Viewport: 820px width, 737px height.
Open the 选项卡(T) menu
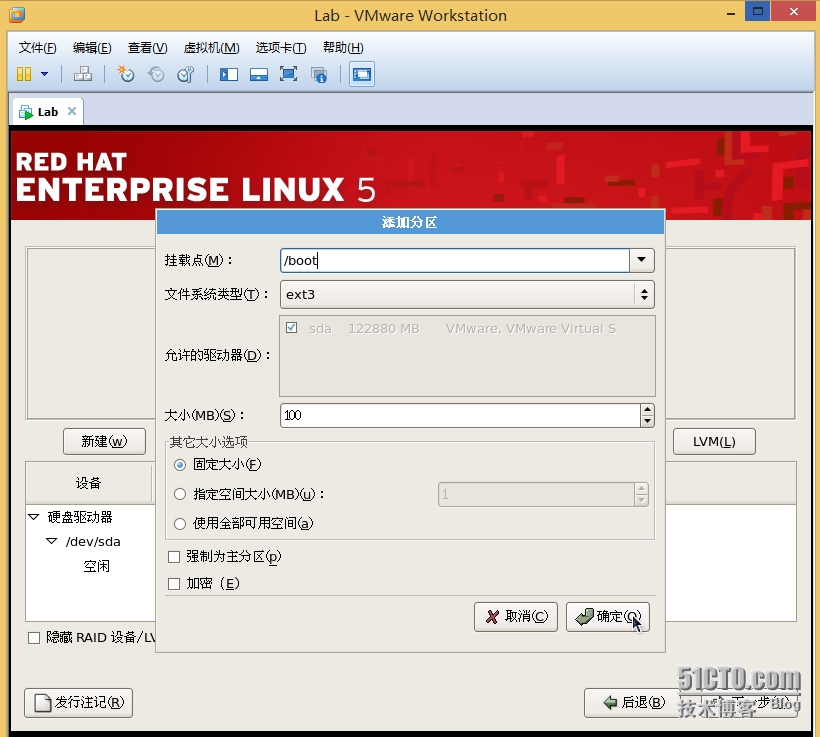(281, 48)
